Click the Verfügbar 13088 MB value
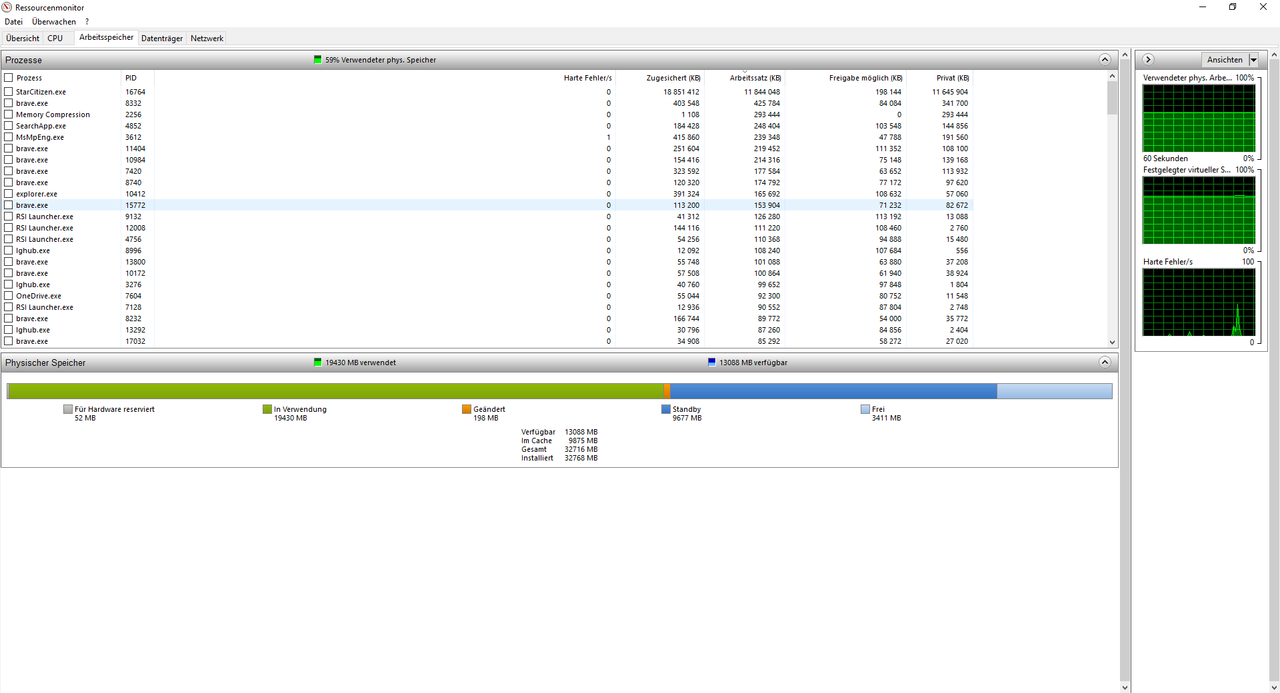Viewport: 1280px width, 693px height. [581, 432]
